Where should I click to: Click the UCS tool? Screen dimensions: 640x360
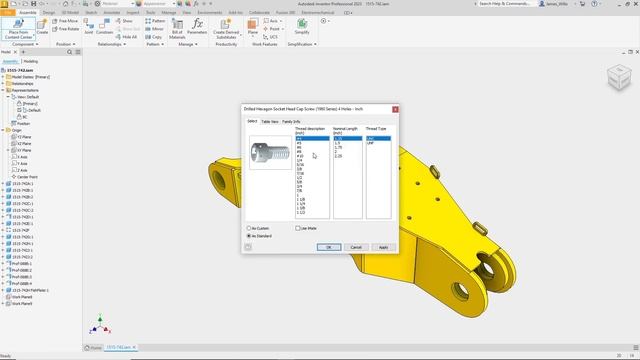[270, 37]
